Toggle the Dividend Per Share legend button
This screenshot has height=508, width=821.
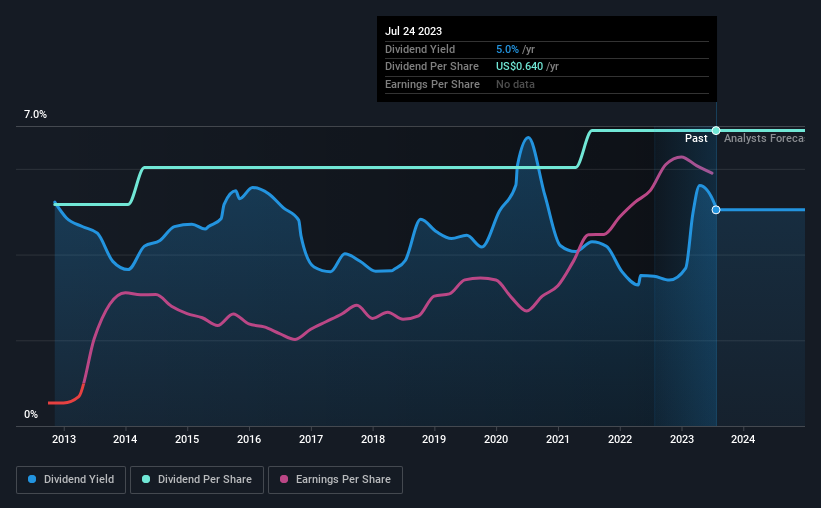pos(197,480)
